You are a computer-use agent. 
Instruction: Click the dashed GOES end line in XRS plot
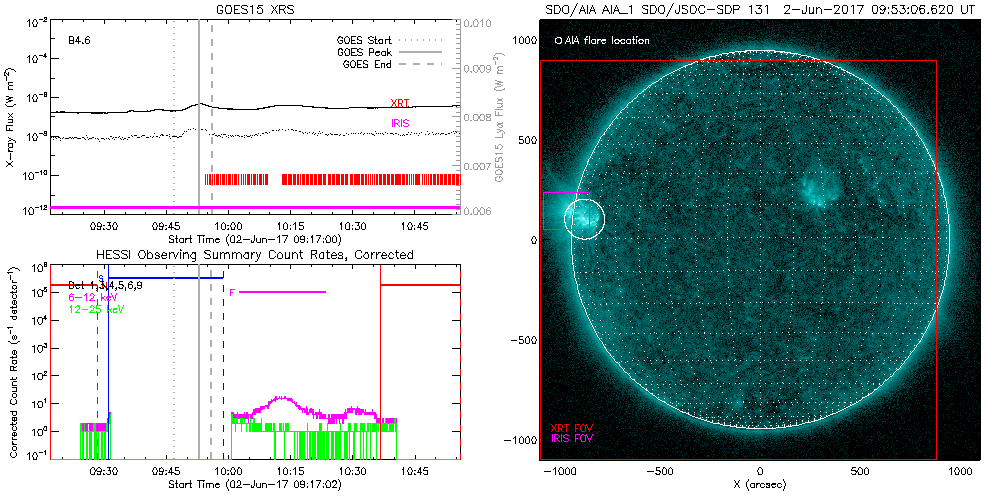pos(212,150)
